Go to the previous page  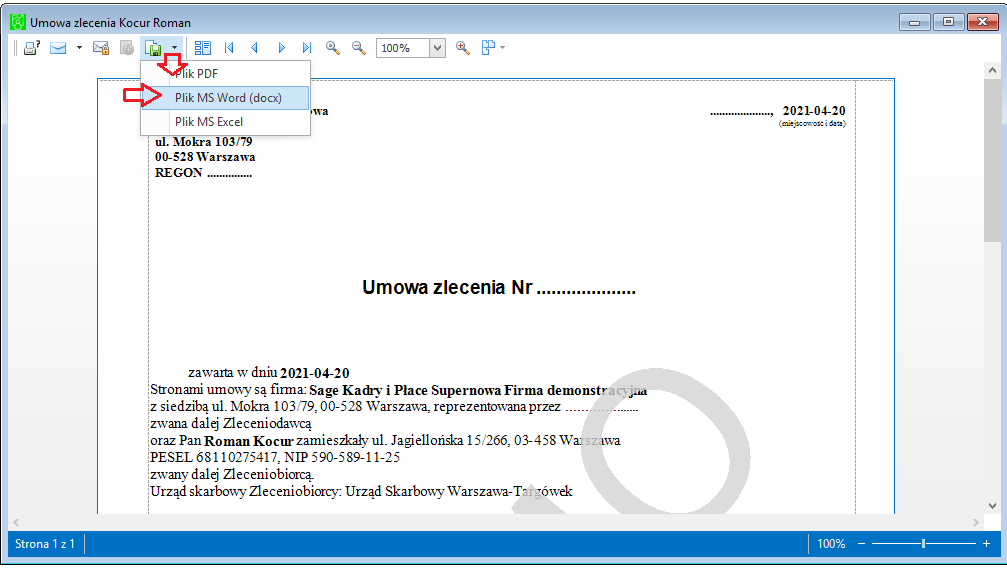click(x=254, y=48)
